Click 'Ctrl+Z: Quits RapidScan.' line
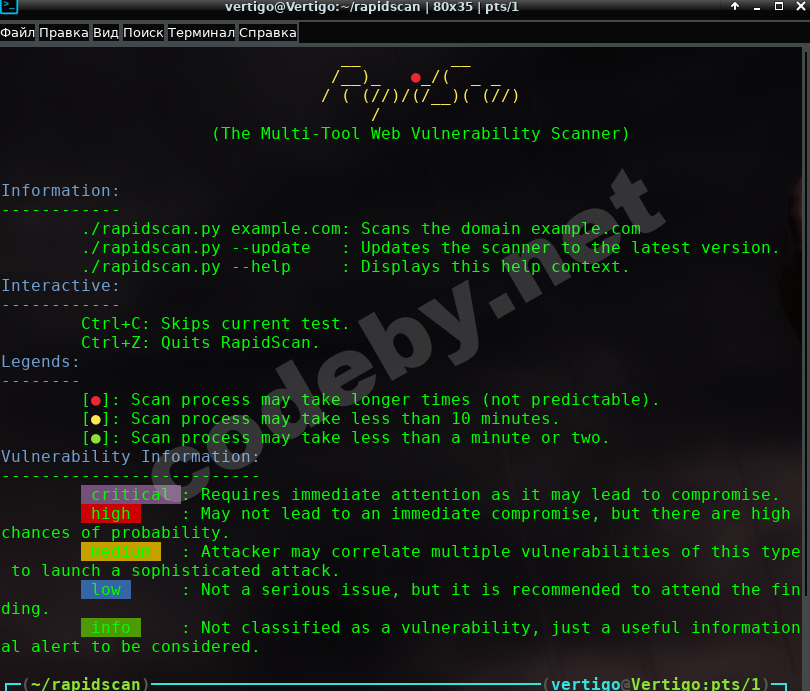The width and height of the screenshot is (810, 691). (x=200, y=343)
